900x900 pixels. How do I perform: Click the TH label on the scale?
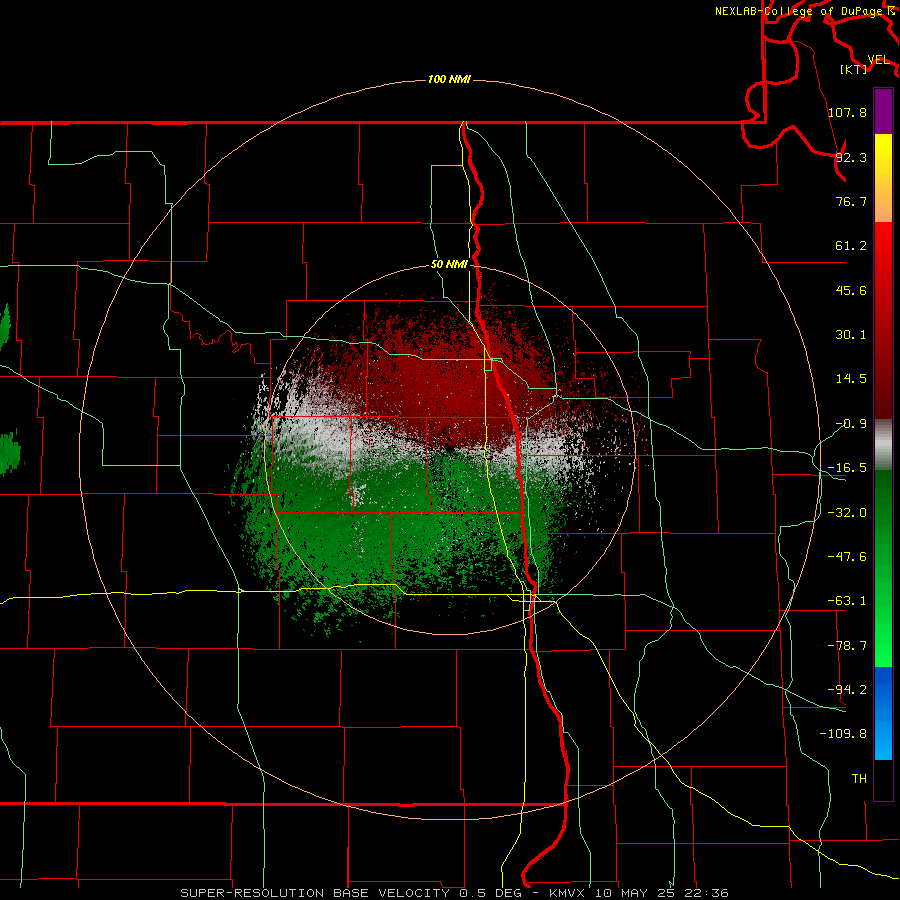click(x=859, y=779)
